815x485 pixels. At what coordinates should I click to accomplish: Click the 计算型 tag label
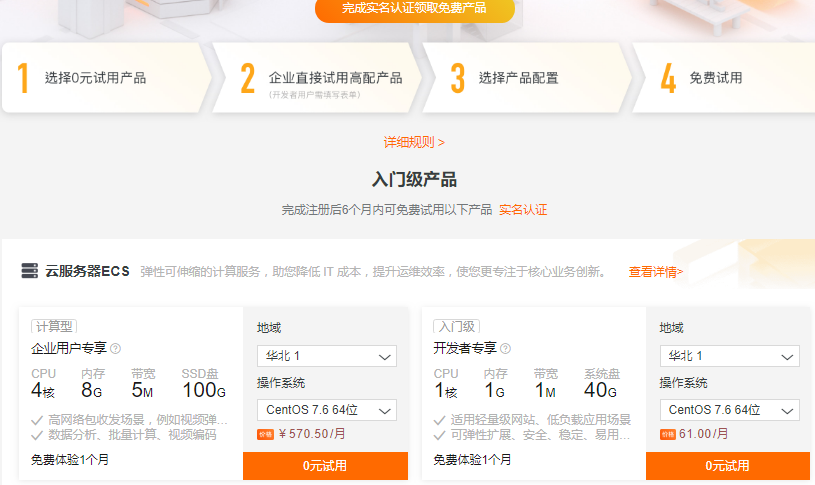(54, 326)
